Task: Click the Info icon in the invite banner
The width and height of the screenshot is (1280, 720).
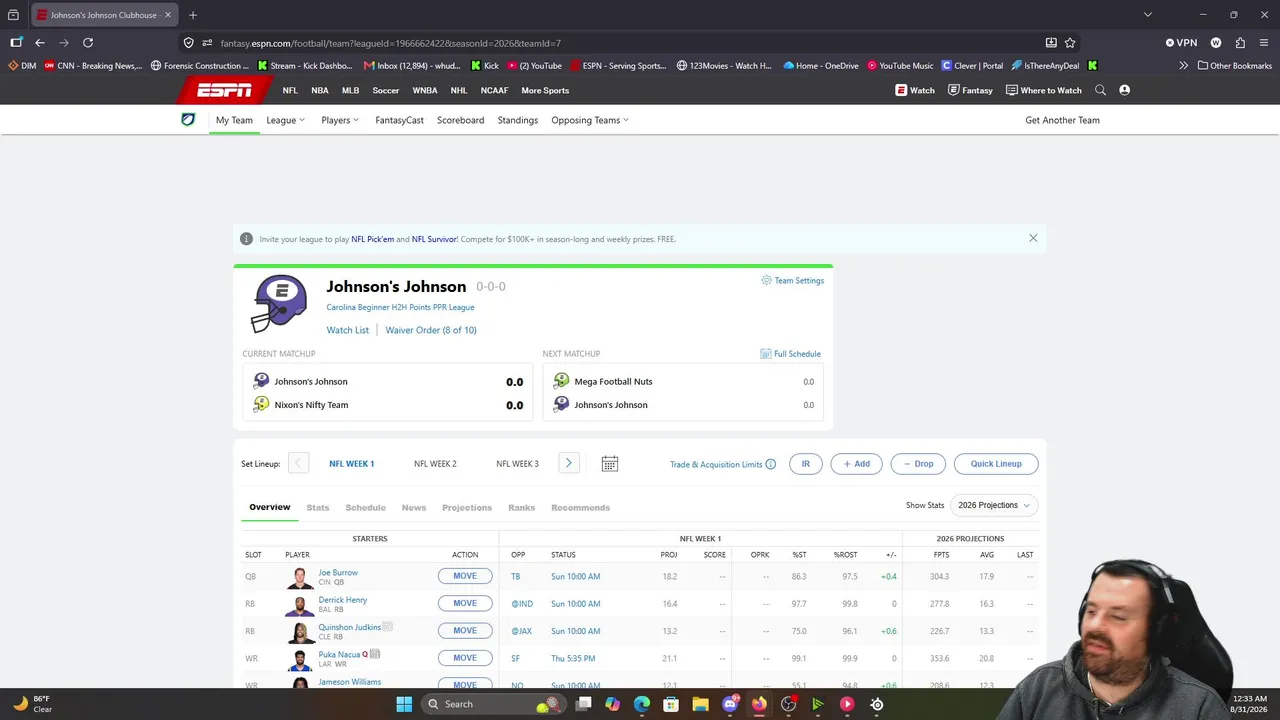Action: [246, 239]
